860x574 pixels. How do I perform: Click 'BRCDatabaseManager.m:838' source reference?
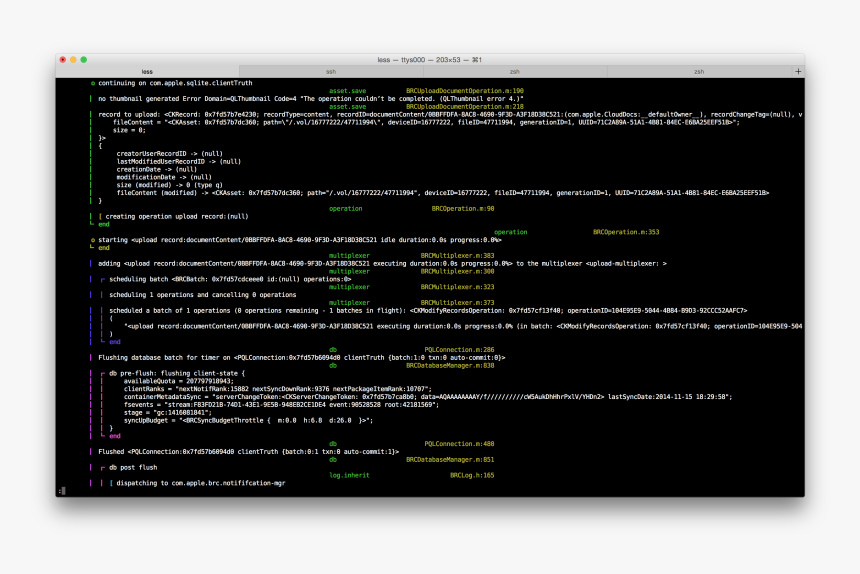pyautogui.click(x=450, y=366)
